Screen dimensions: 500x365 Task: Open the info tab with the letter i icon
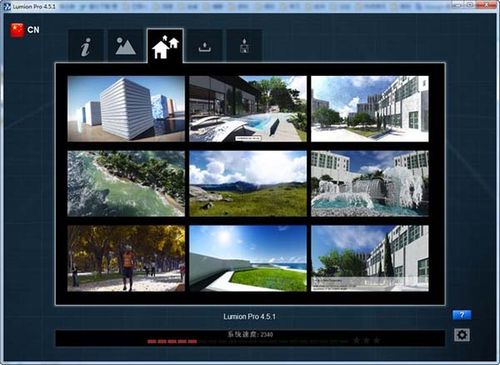[x=86, y=46]
